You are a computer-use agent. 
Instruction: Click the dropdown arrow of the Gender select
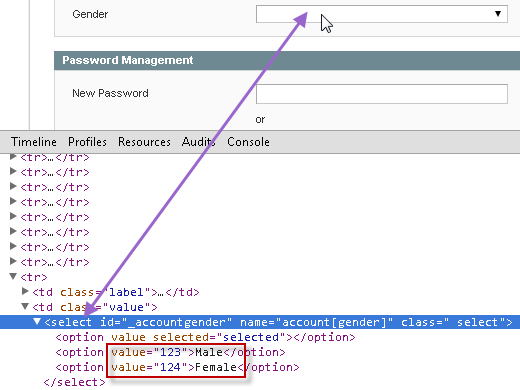(498, 14)
